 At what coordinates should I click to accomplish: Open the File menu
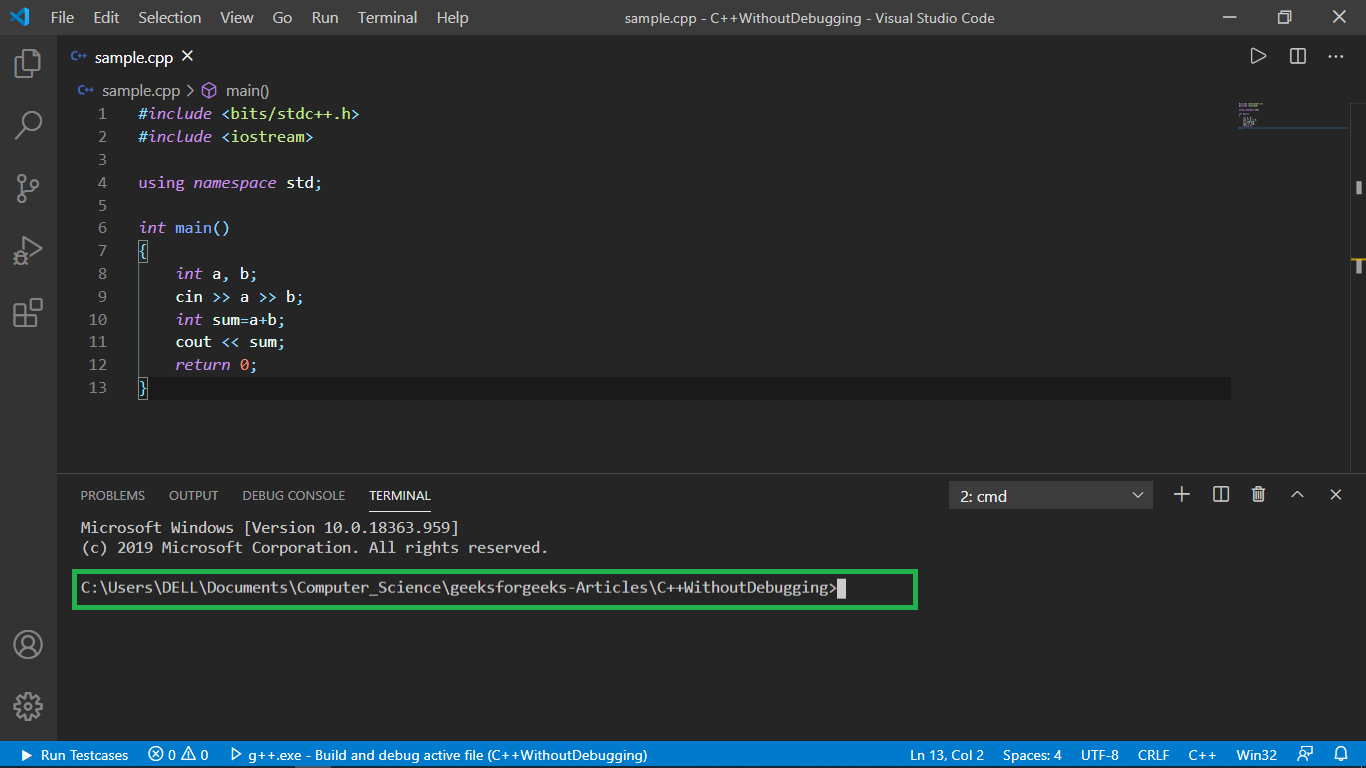62,18
